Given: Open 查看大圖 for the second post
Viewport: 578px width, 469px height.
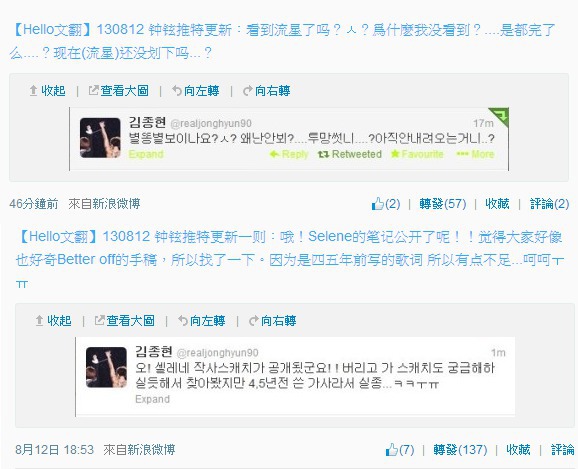Looking at the screenshot, I should point(125,321).
